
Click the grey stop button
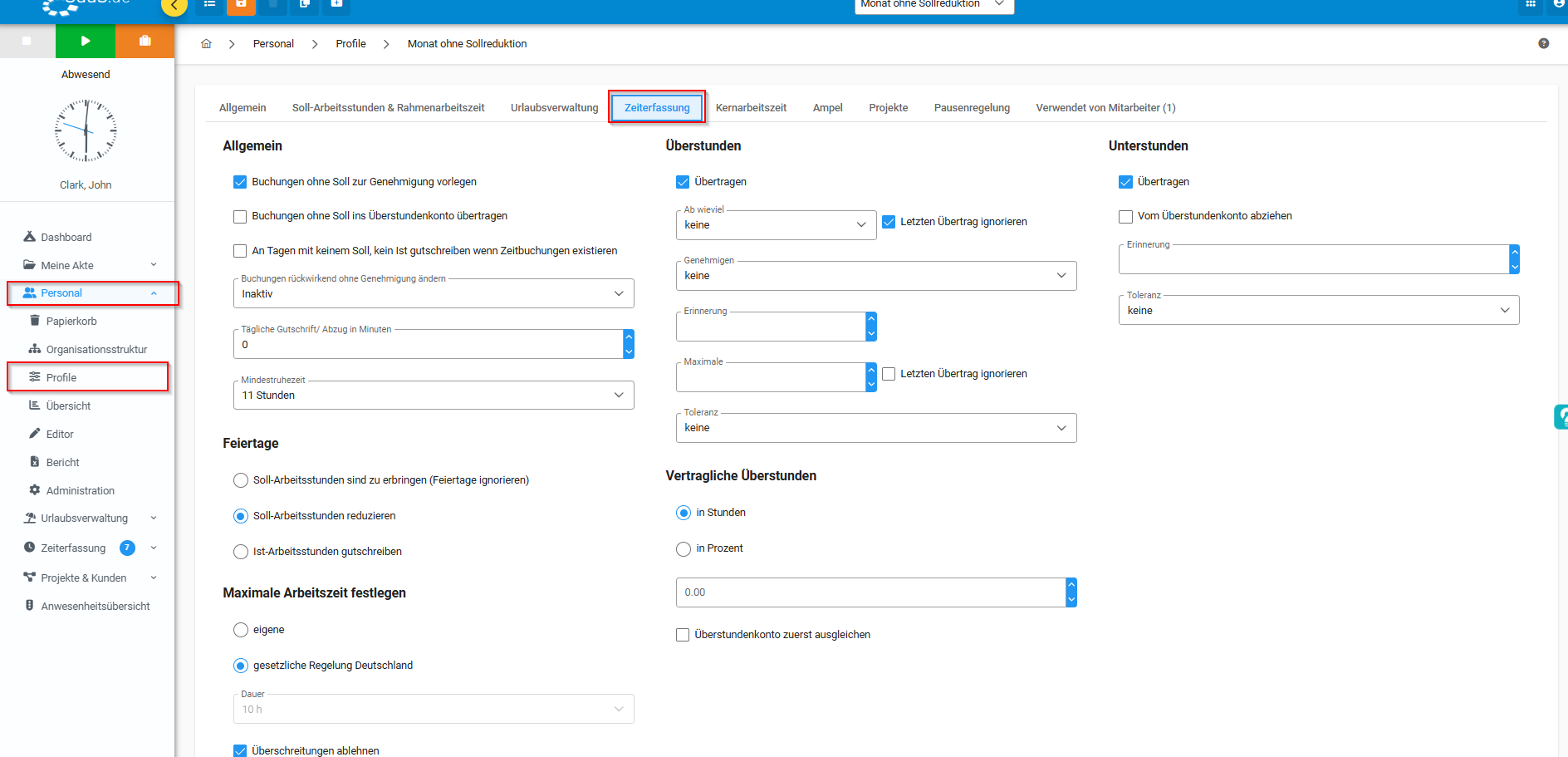[27, 41]
